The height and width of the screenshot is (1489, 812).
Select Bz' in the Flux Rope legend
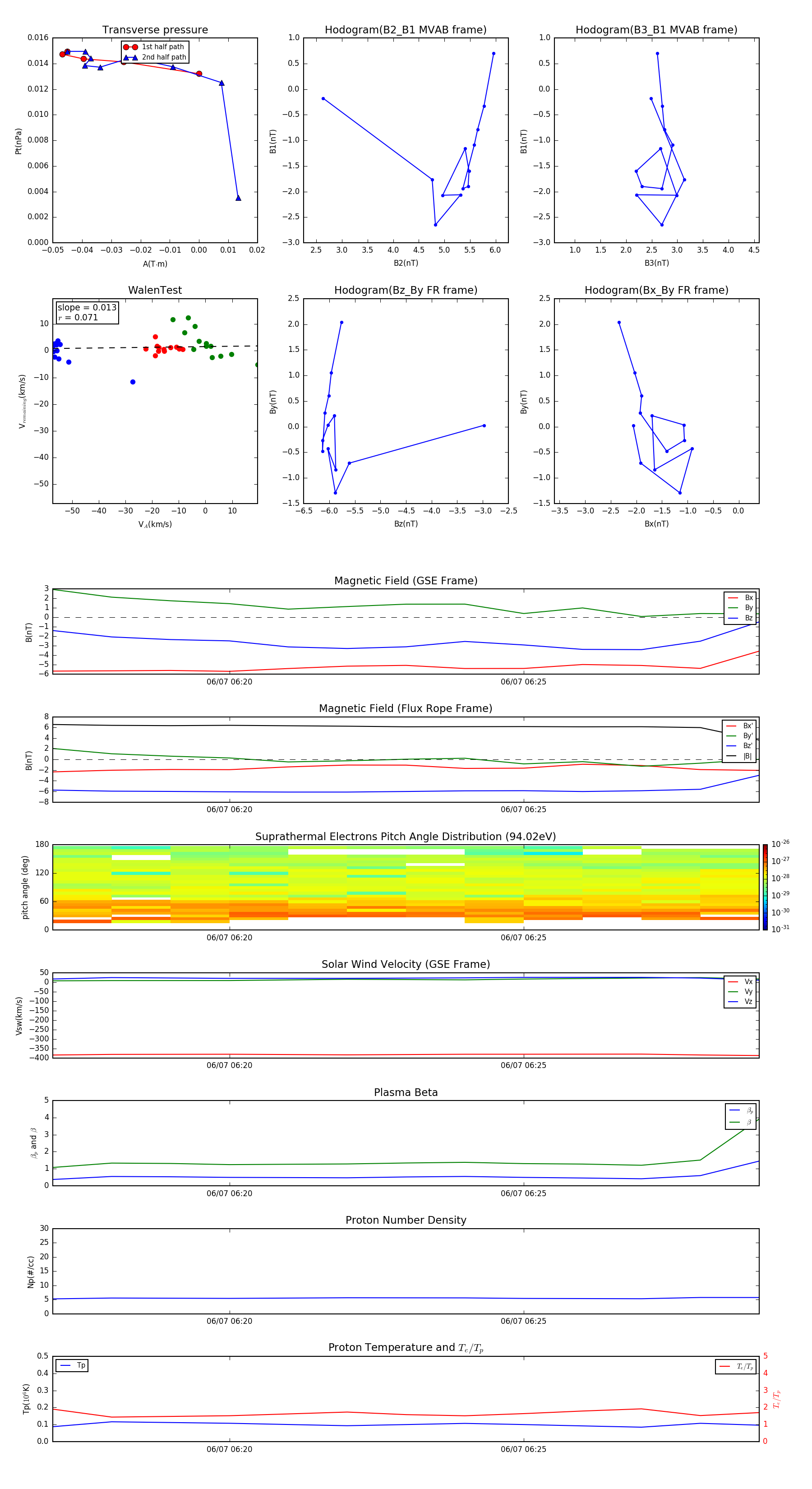coord(740,746)
